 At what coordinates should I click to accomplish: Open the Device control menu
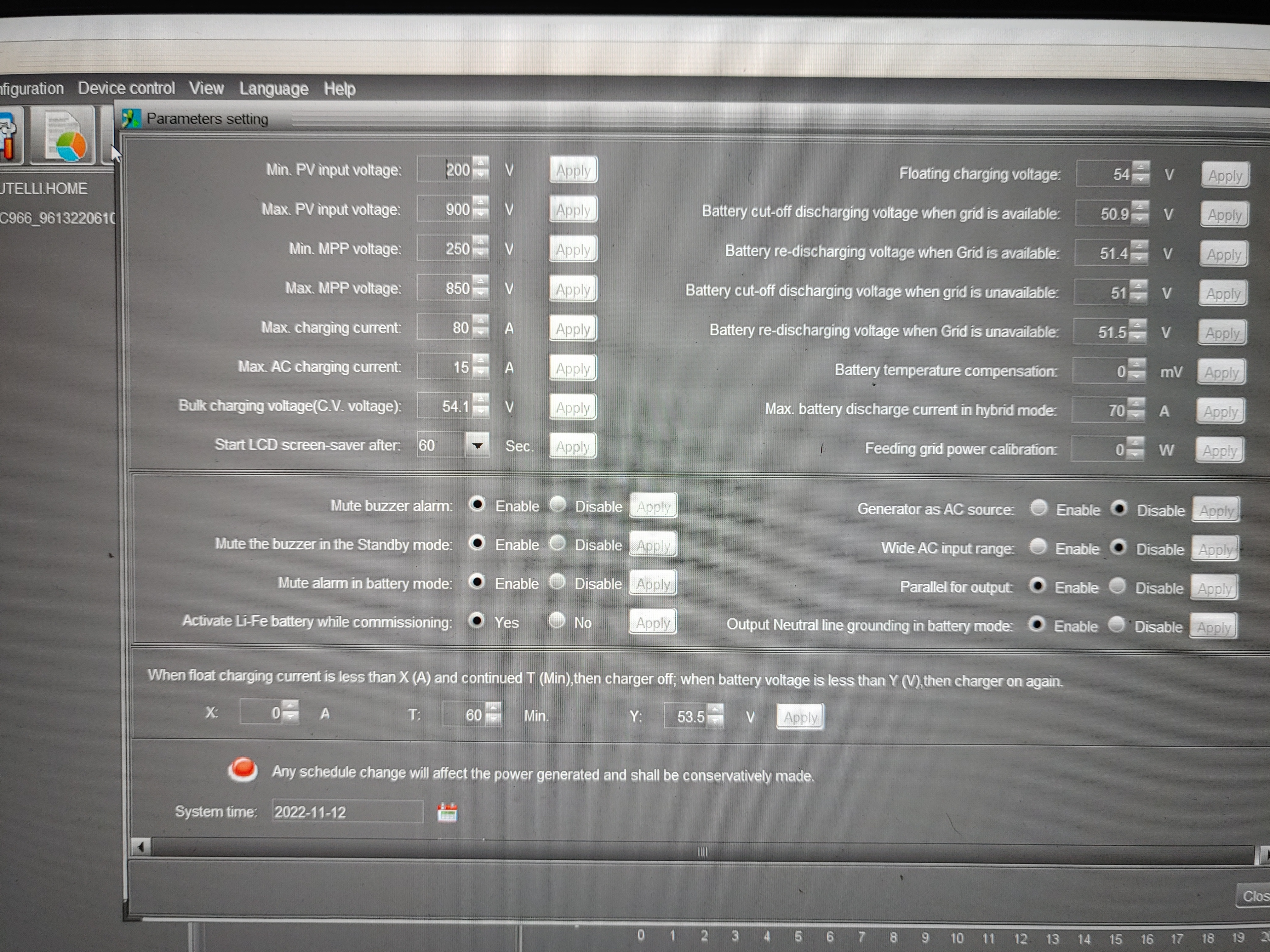(x=126, y=88)
